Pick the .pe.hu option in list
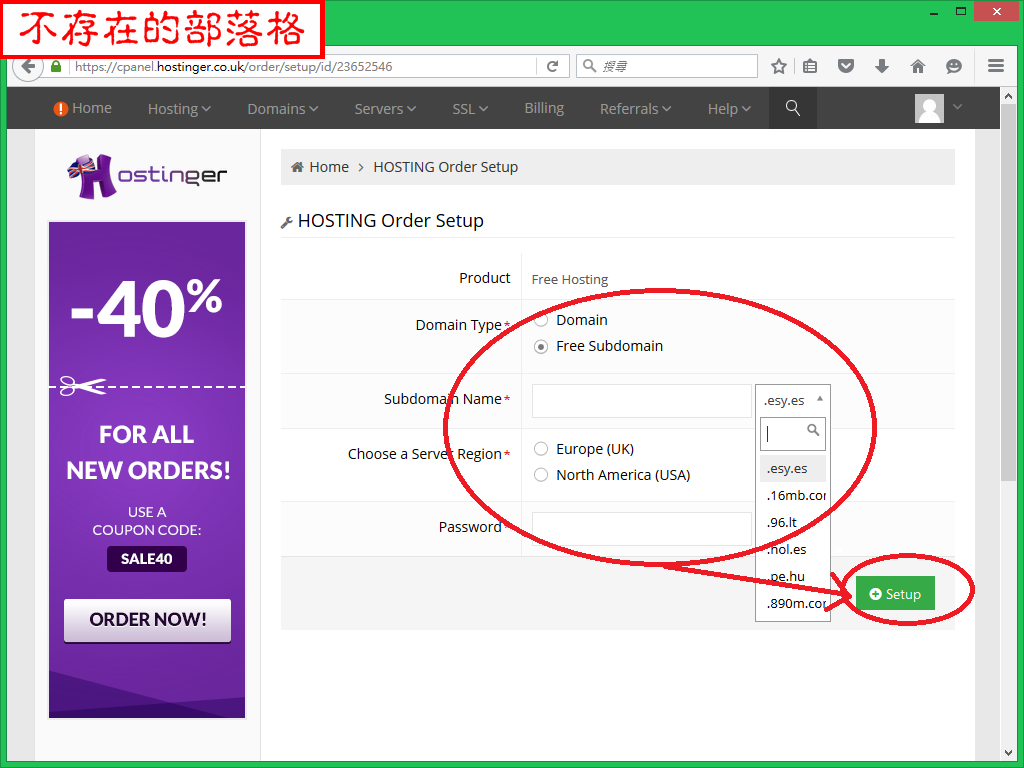Image resolution: width=1024 pixels, height=768 pixels. click(x=793, y=576)
